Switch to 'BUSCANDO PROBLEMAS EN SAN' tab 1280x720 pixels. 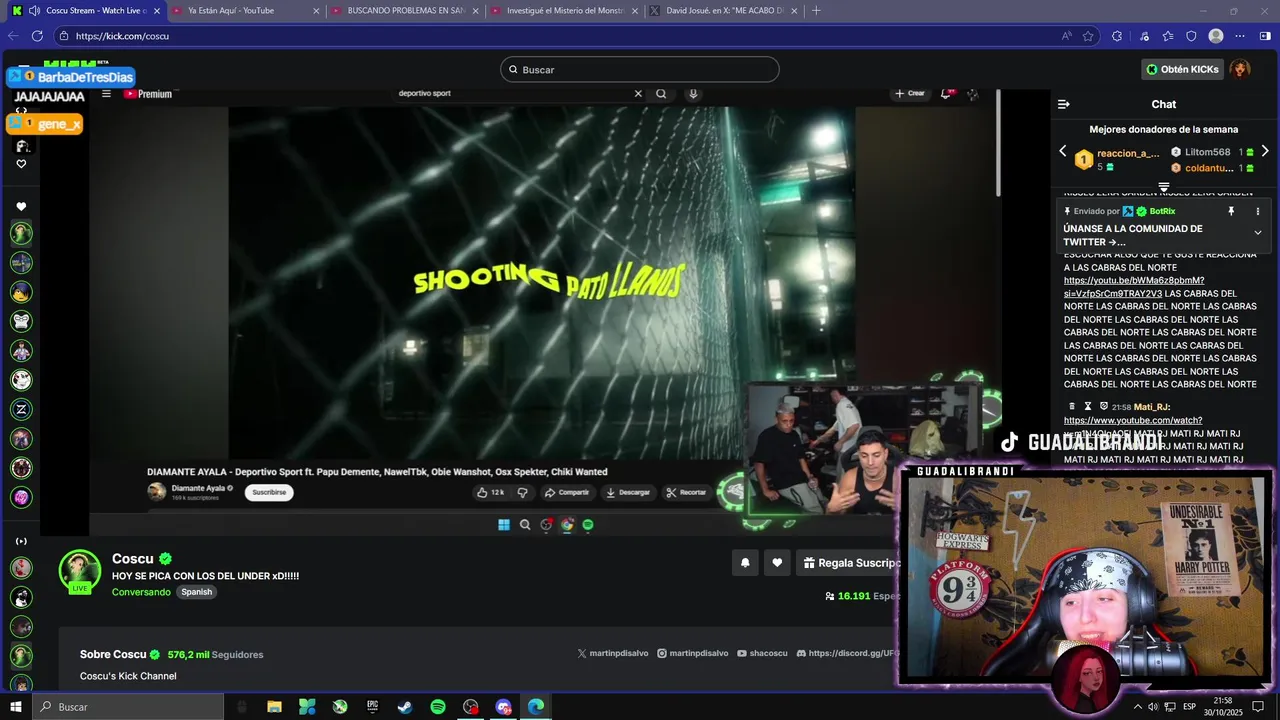404,10
